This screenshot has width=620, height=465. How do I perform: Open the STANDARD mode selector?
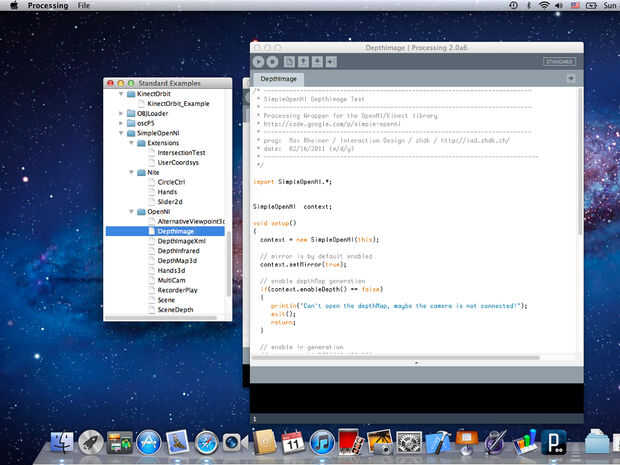tap(559, 61)
